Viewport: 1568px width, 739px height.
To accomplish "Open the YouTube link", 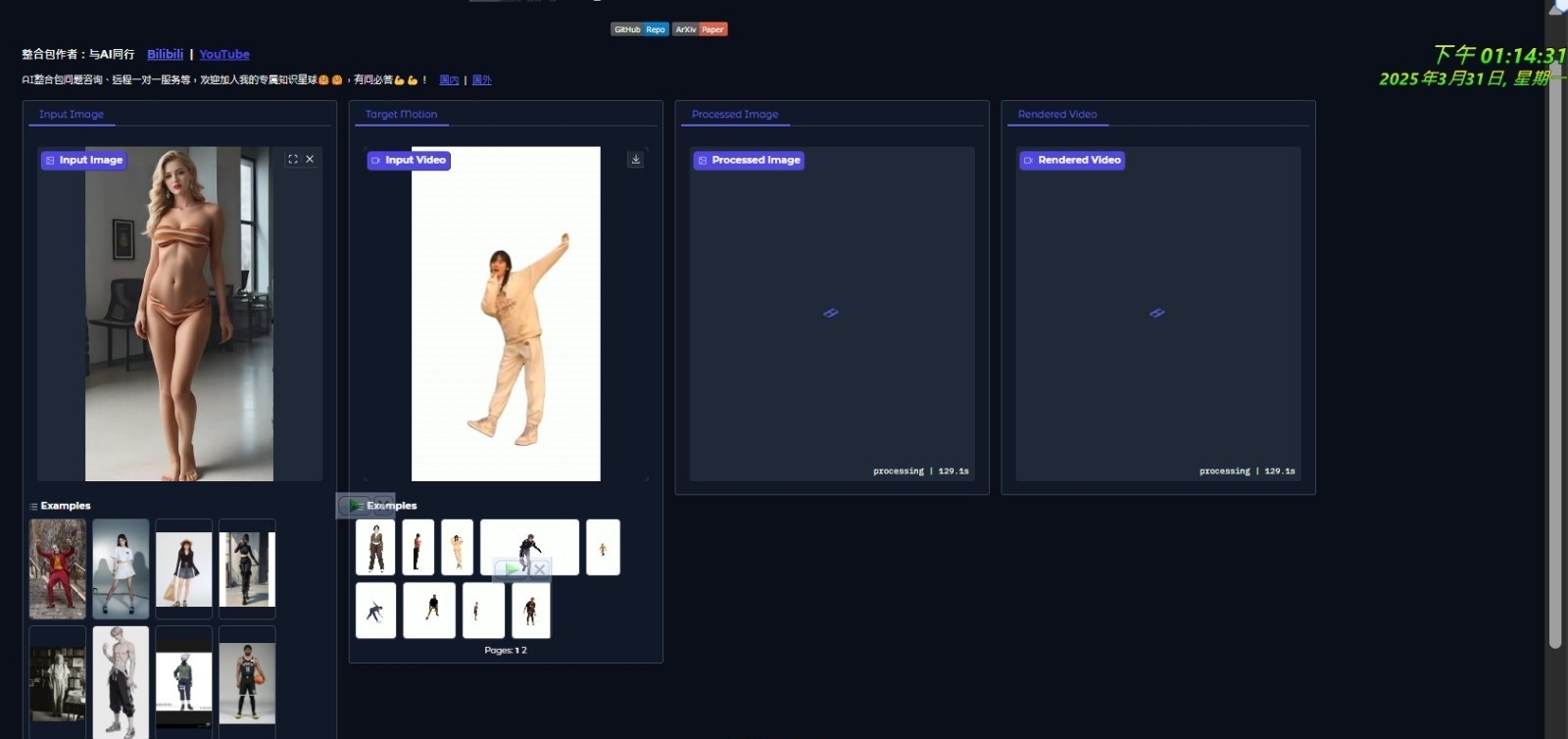I will coord(224,54).
